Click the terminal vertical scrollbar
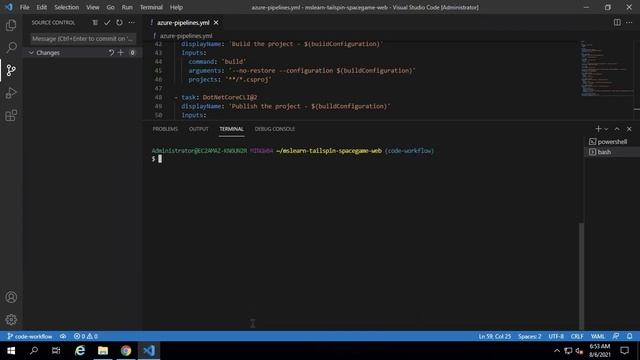 (582, 276)
